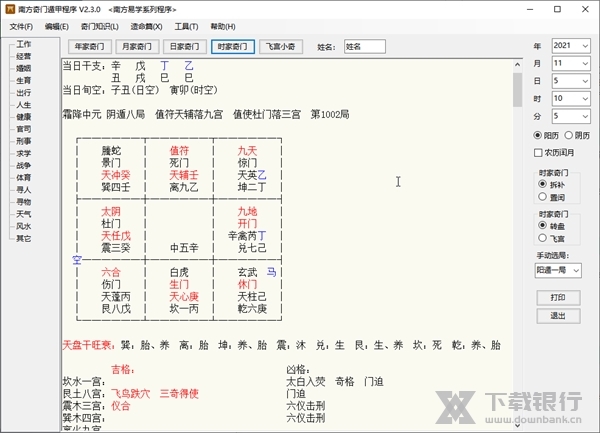This screenshot has width=600, height=433.
Task: Select 经营 in the sidebar tree
Action: click(24, 56)
